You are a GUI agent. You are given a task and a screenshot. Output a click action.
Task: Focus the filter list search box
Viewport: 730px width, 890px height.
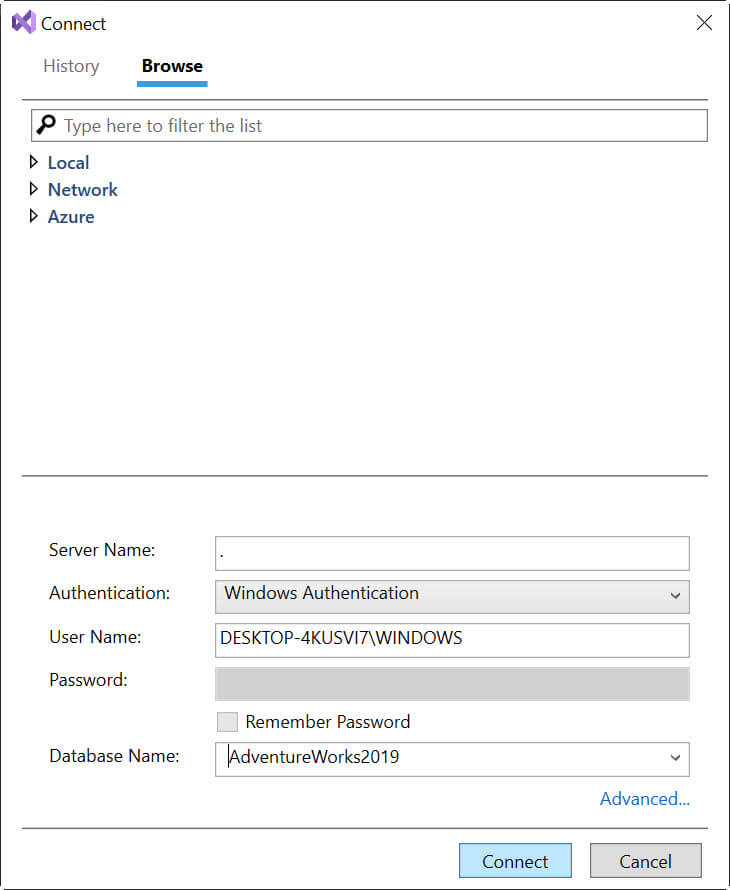tap(369, 125)
